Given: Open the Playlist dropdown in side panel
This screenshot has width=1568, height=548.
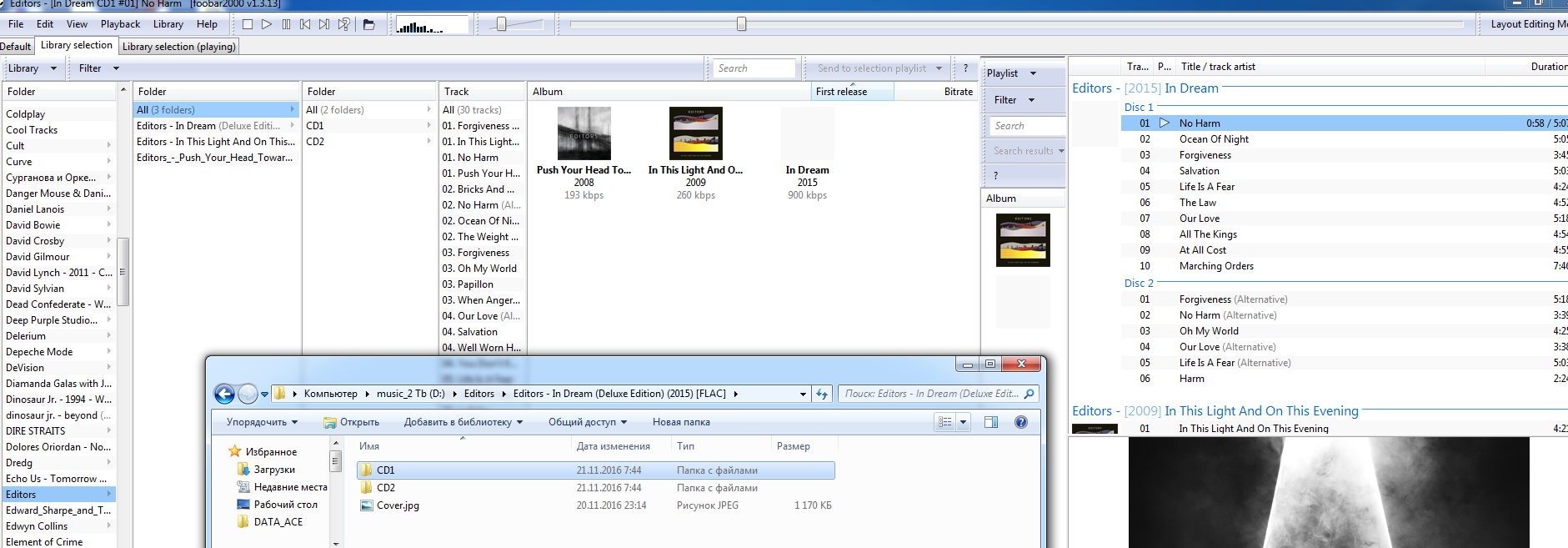Looking at the screenshot, I should click(x=1012, y=73).
